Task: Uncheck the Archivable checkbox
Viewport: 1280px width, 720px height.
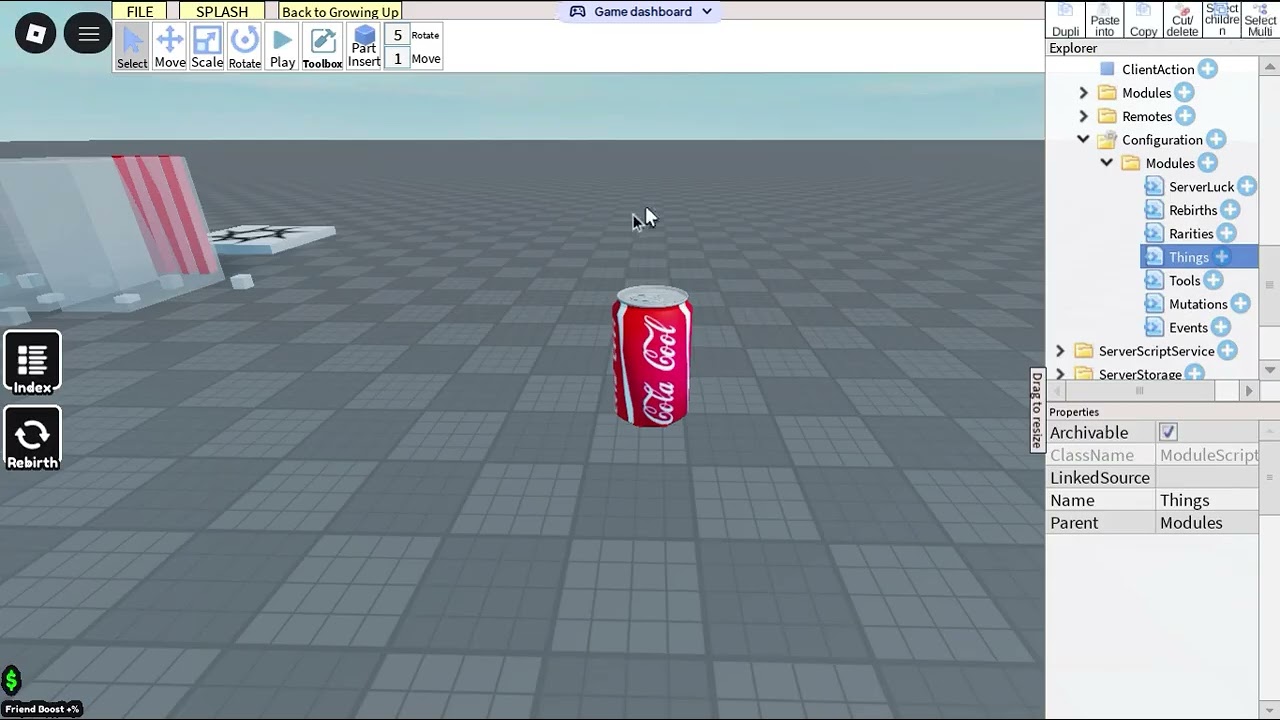Action: (x=1168, y=432)
